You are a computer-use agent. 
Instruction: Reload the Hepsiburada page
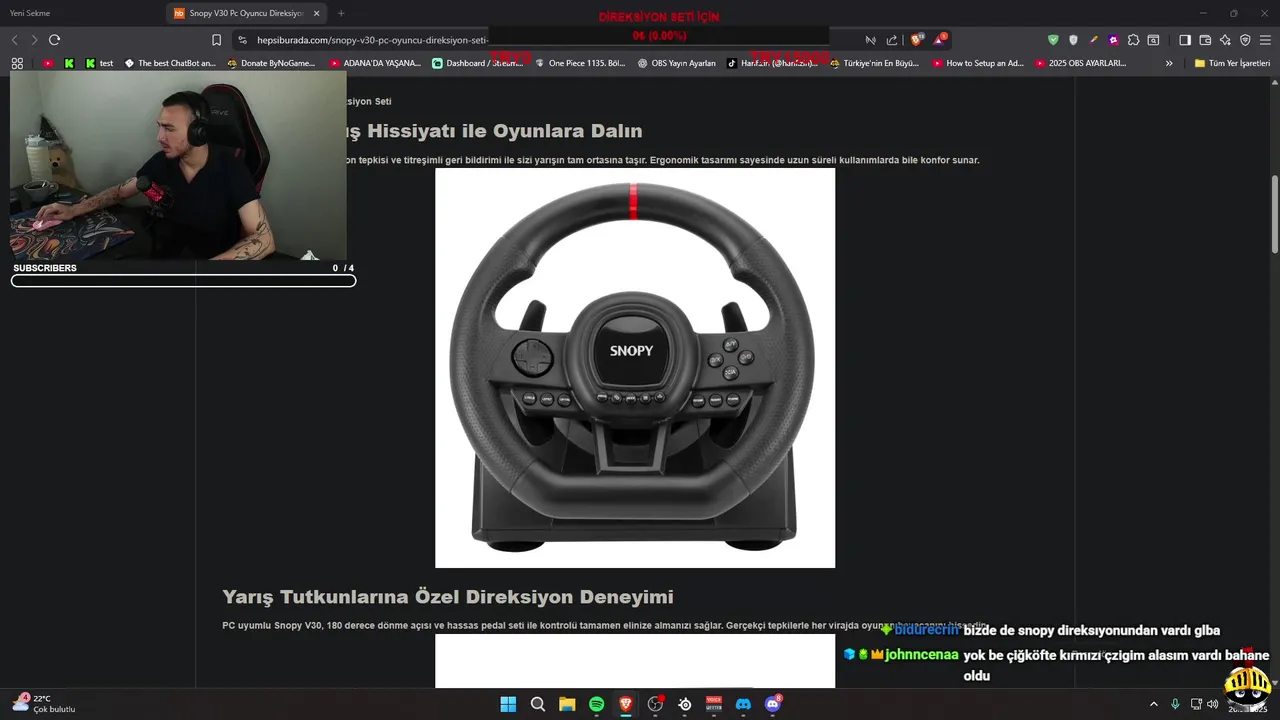(54, 40)
